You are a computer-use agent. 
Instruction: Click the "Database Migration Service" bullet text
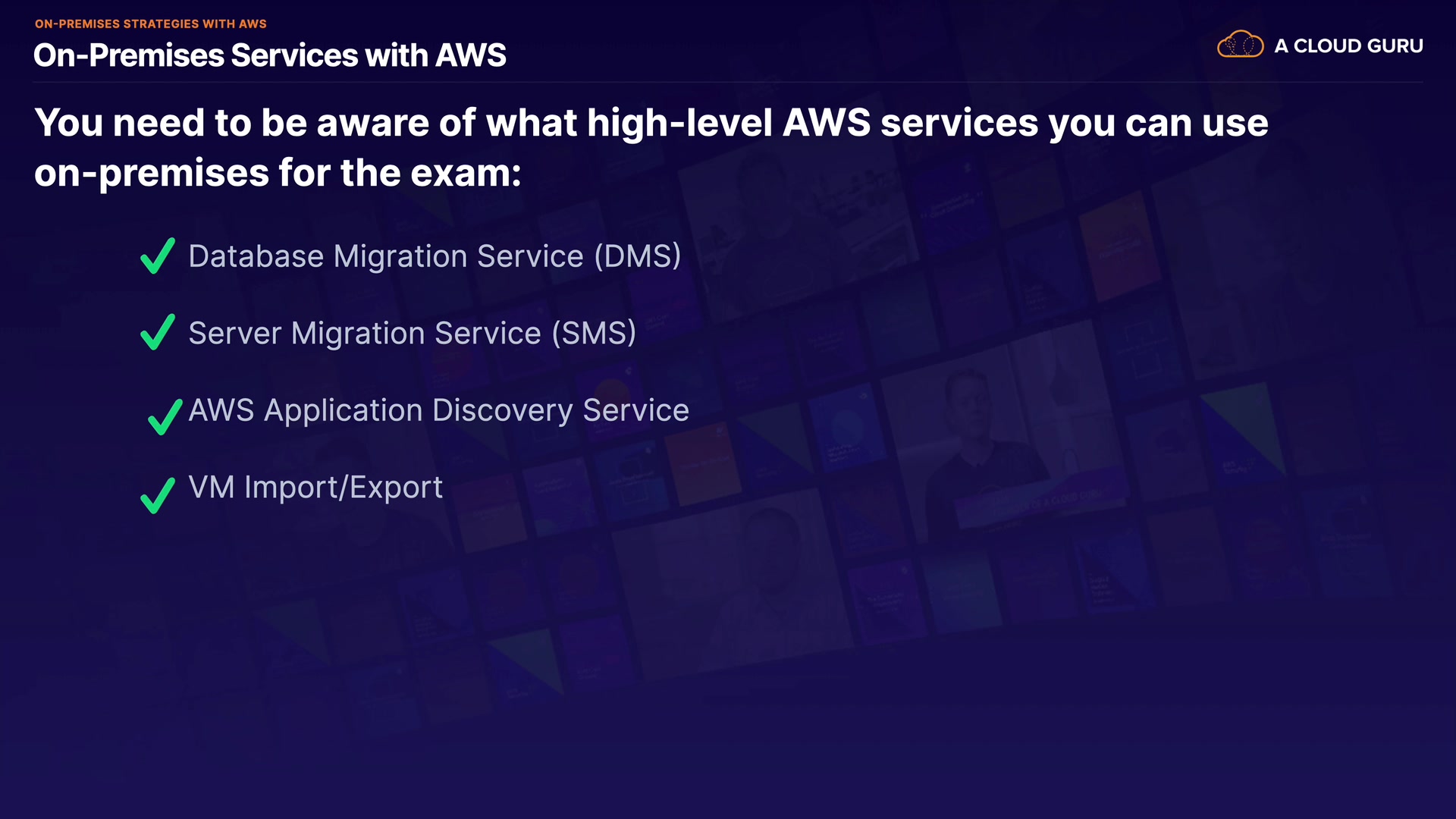(x=385, y=256)
